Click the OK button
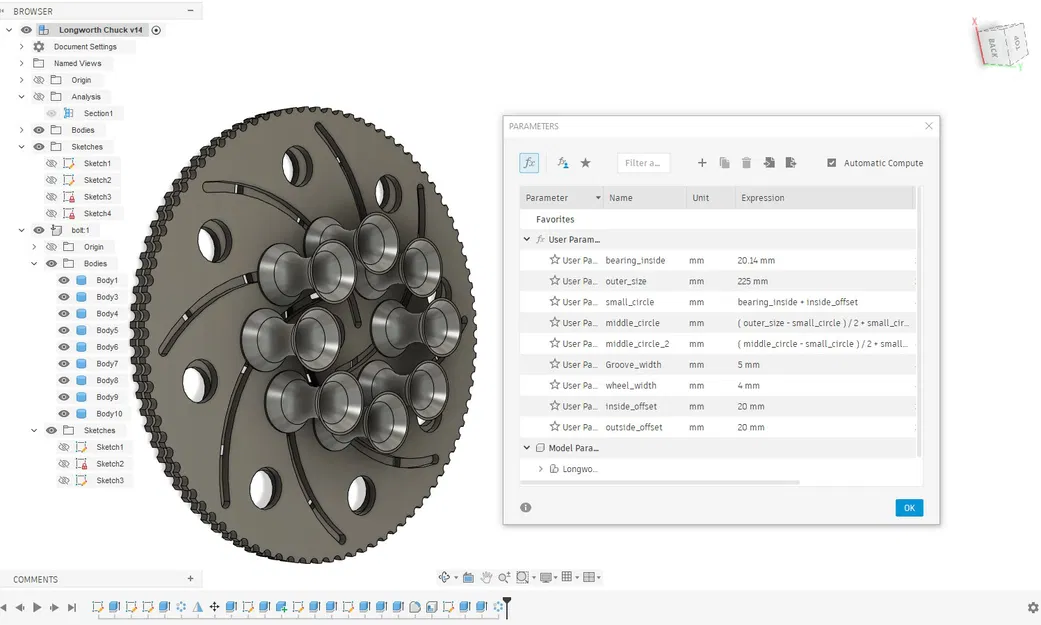This screenshot has width=1041, height=625. [x=909, y=508]
